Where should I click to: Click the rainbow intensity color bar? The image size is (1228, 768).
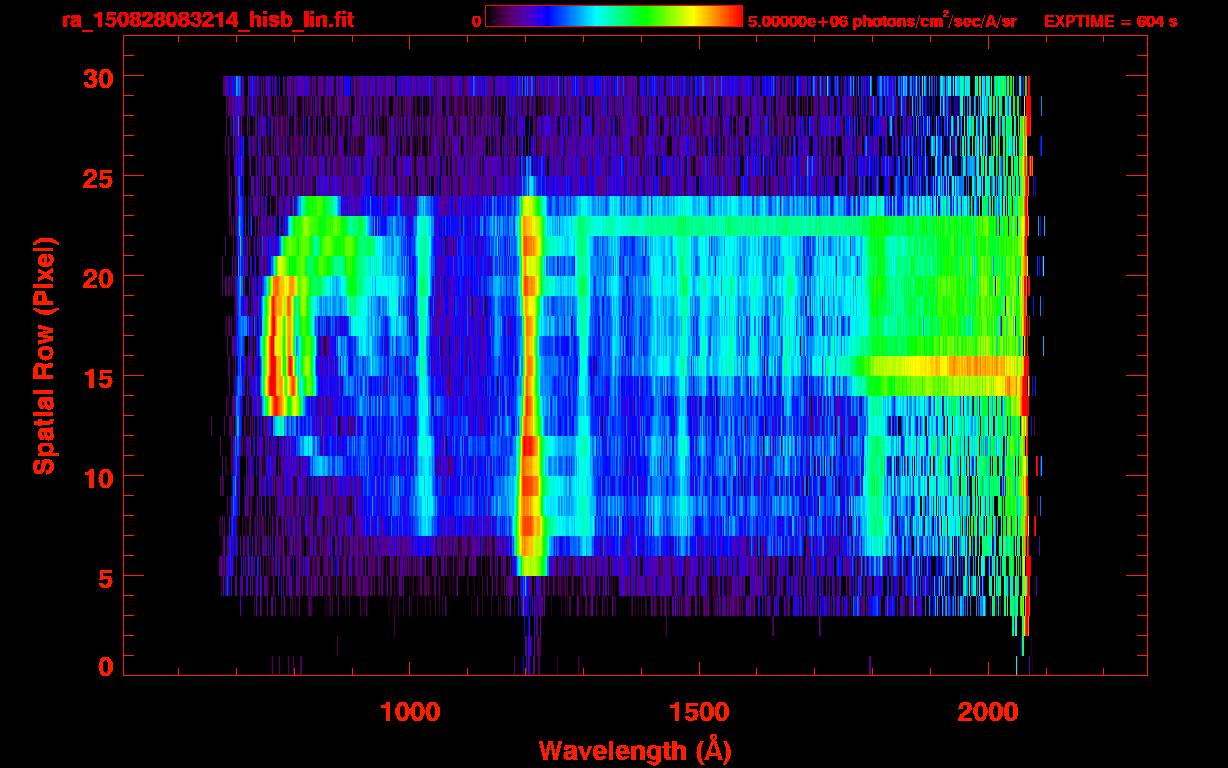(x=613, y=16)
